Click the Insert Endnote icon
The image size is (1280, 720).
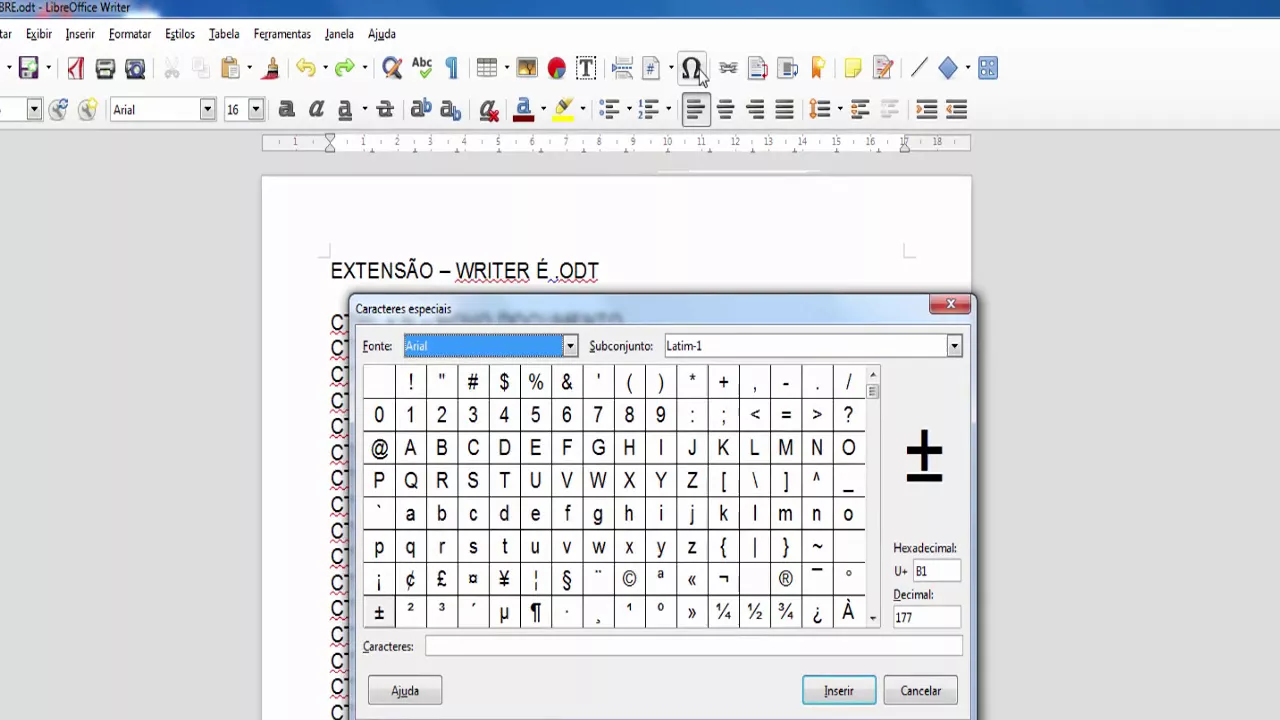click(x=788, y=68)
